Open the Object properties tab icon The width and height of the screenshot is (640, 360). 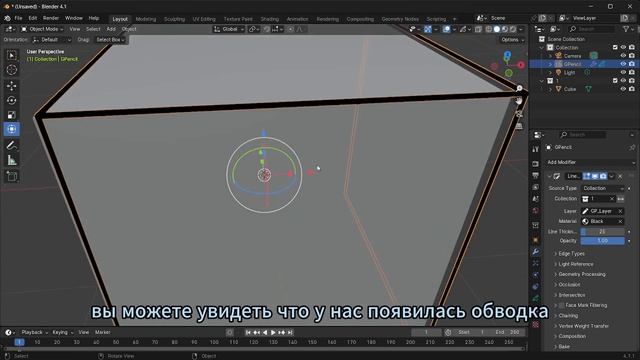click(x=536, y=240)
